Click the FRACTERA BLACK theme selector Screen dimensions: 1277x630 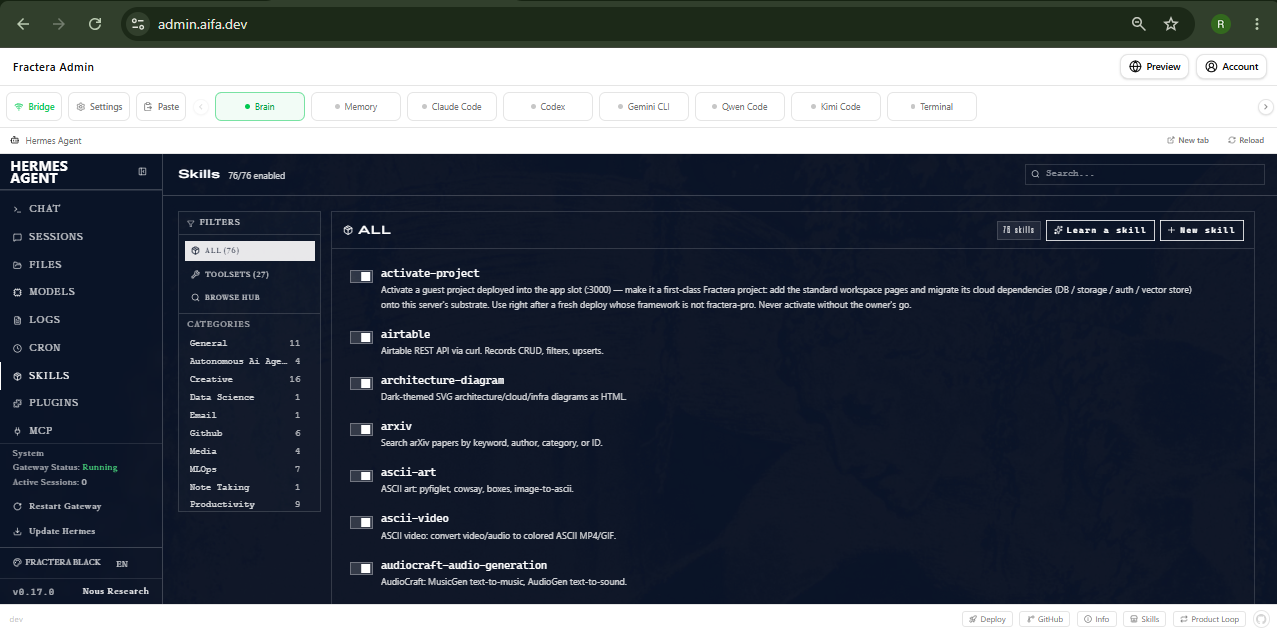[x=56, y=563]
